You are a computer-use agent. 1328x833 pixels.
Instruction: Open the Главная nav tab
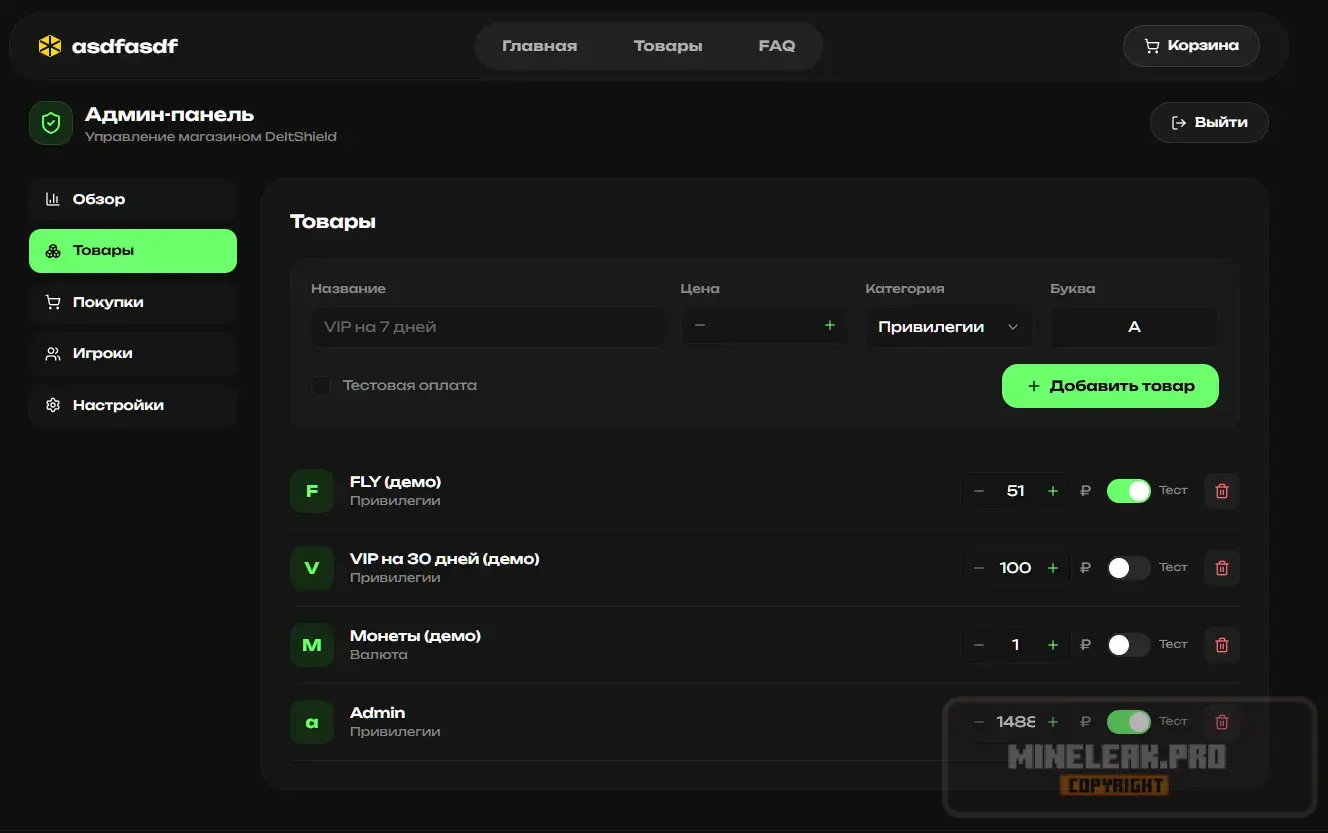540,46
